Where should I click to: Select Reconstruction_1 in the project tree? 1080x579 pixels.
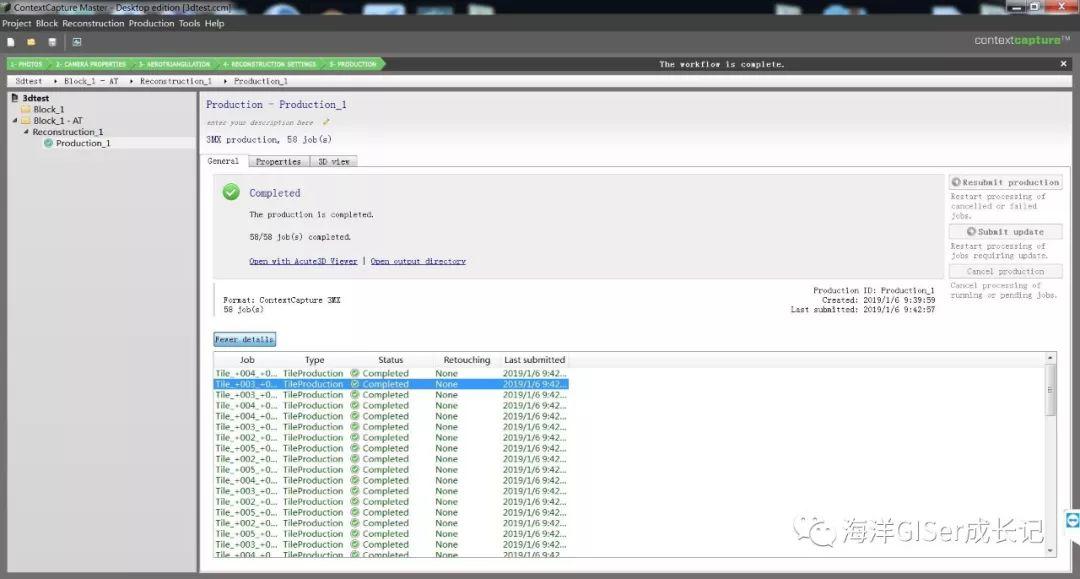[68, 131]
